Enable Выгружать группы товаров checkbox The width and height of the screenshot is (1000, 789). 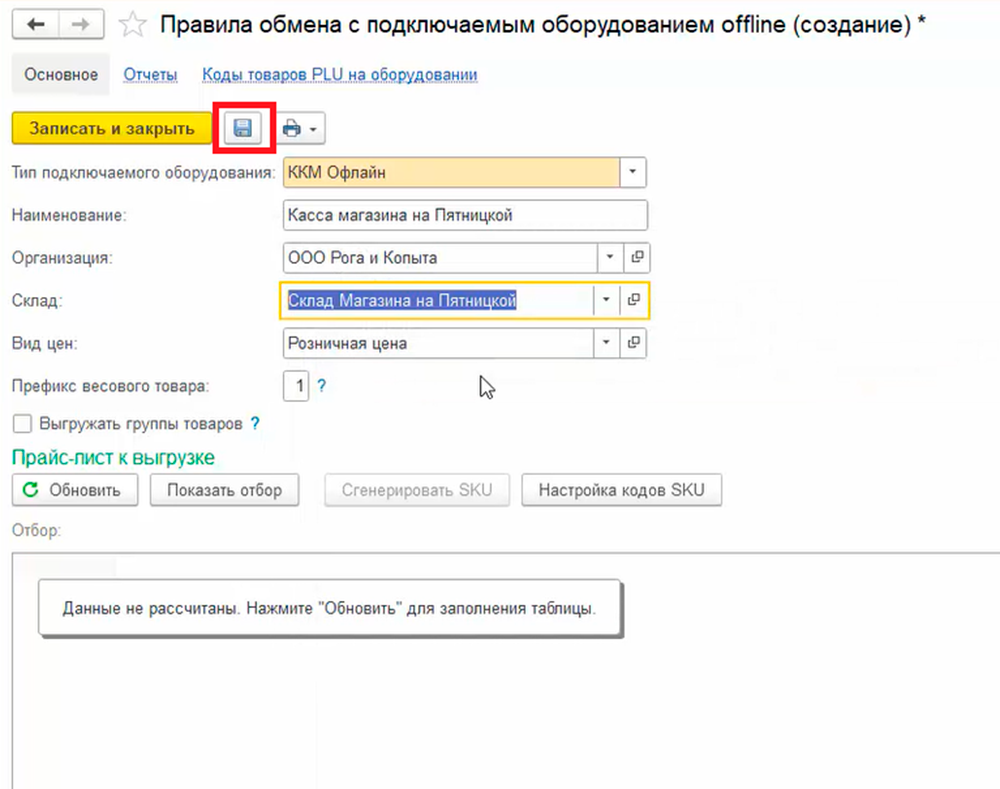coord(22,423)
